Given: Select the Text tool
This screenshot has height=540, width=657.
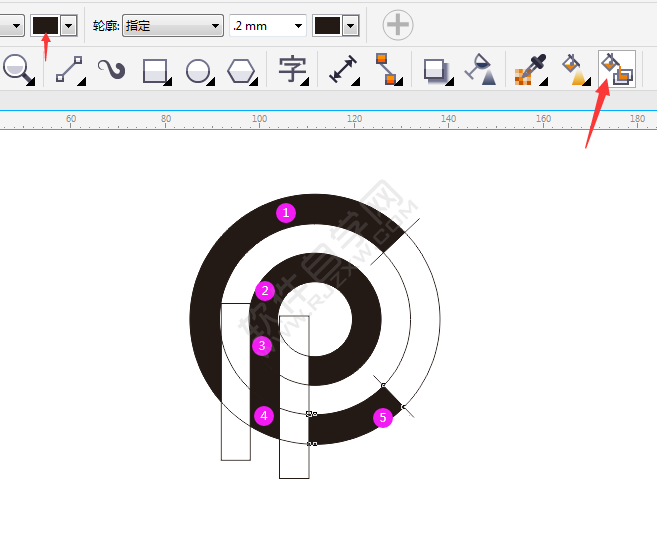Looking at the screenshot, I should 292,69.
